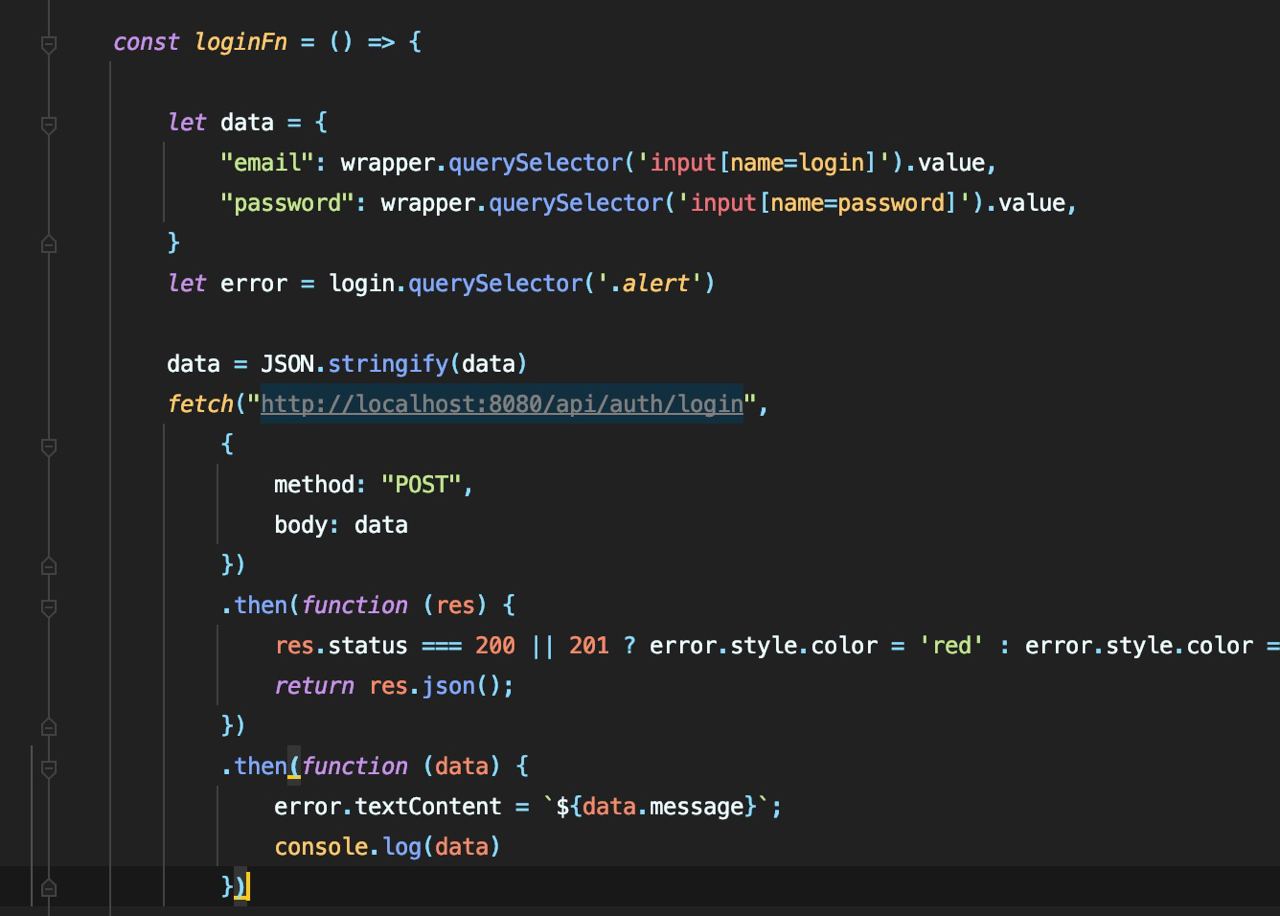Screen dimensions: 1280x916
Task: Click the json() call in res.json()
Action: [x=461, y=686]
